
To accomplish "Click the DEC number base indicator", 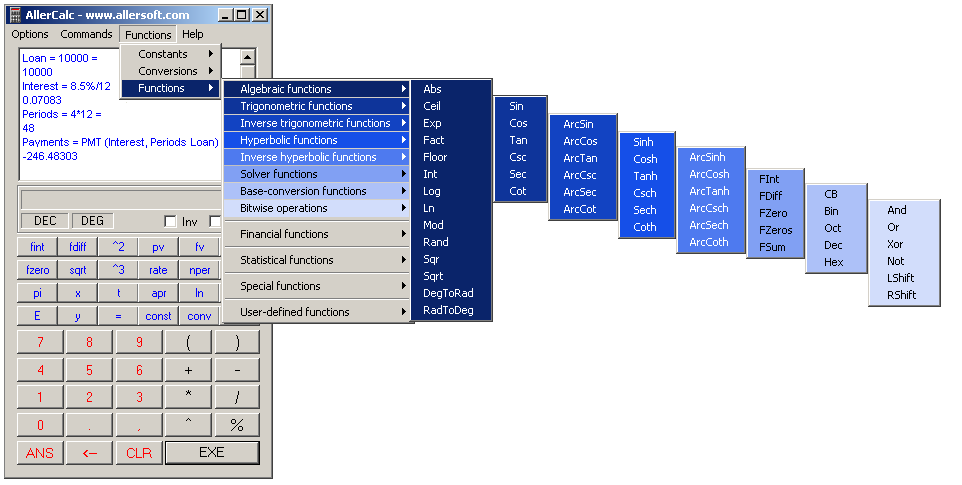I will point(45,221).
